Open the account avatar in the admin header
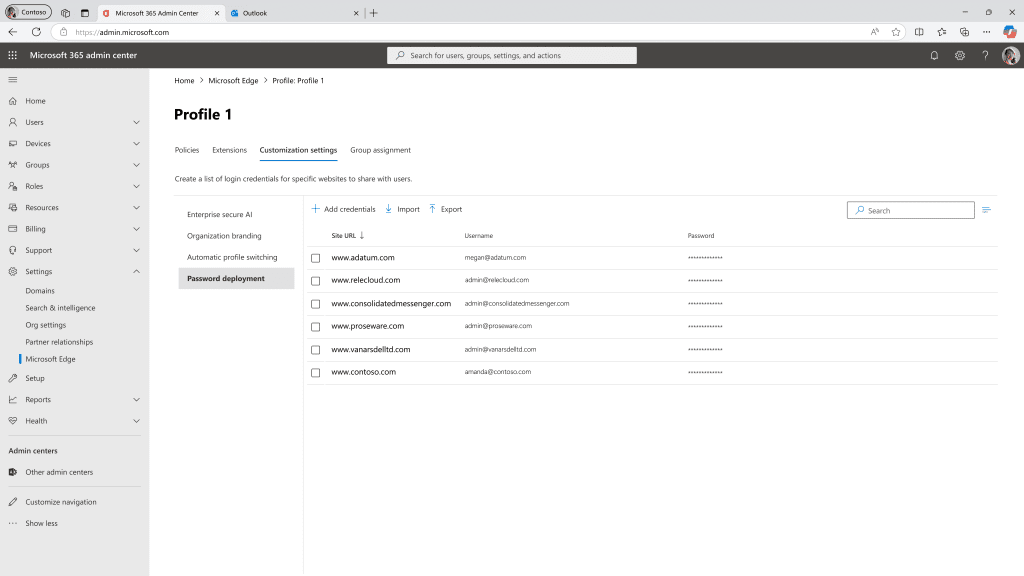 point(1010,56)
